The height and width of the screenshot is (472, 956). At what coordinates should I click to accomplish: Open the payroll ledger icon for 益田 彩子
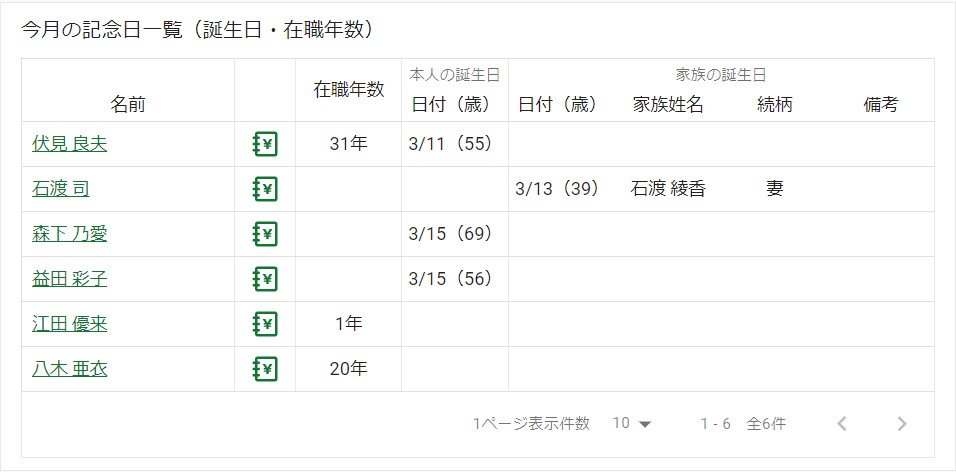point(265,279)
